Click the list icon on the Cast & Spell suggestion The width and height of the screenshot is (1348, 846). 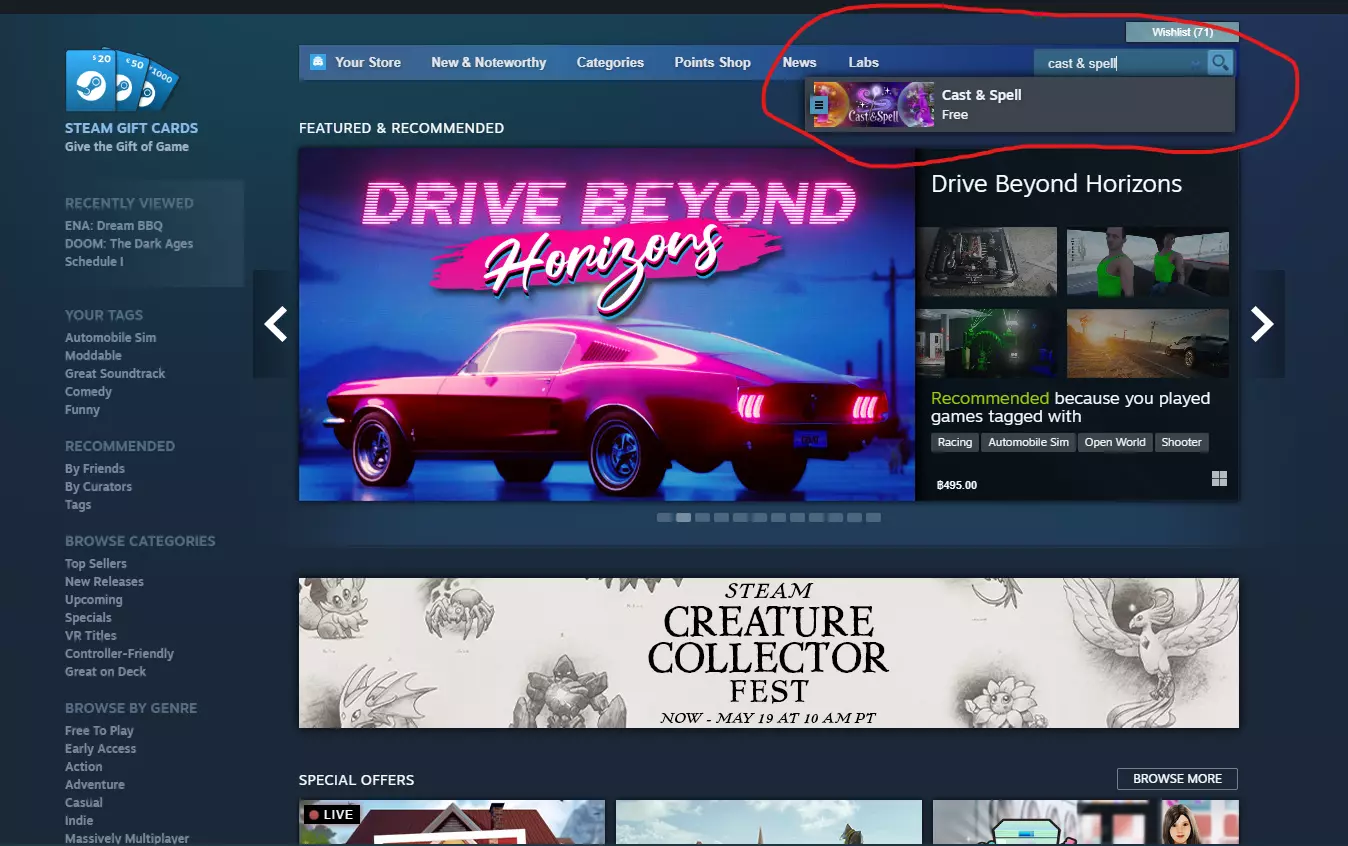click(819, 104)
